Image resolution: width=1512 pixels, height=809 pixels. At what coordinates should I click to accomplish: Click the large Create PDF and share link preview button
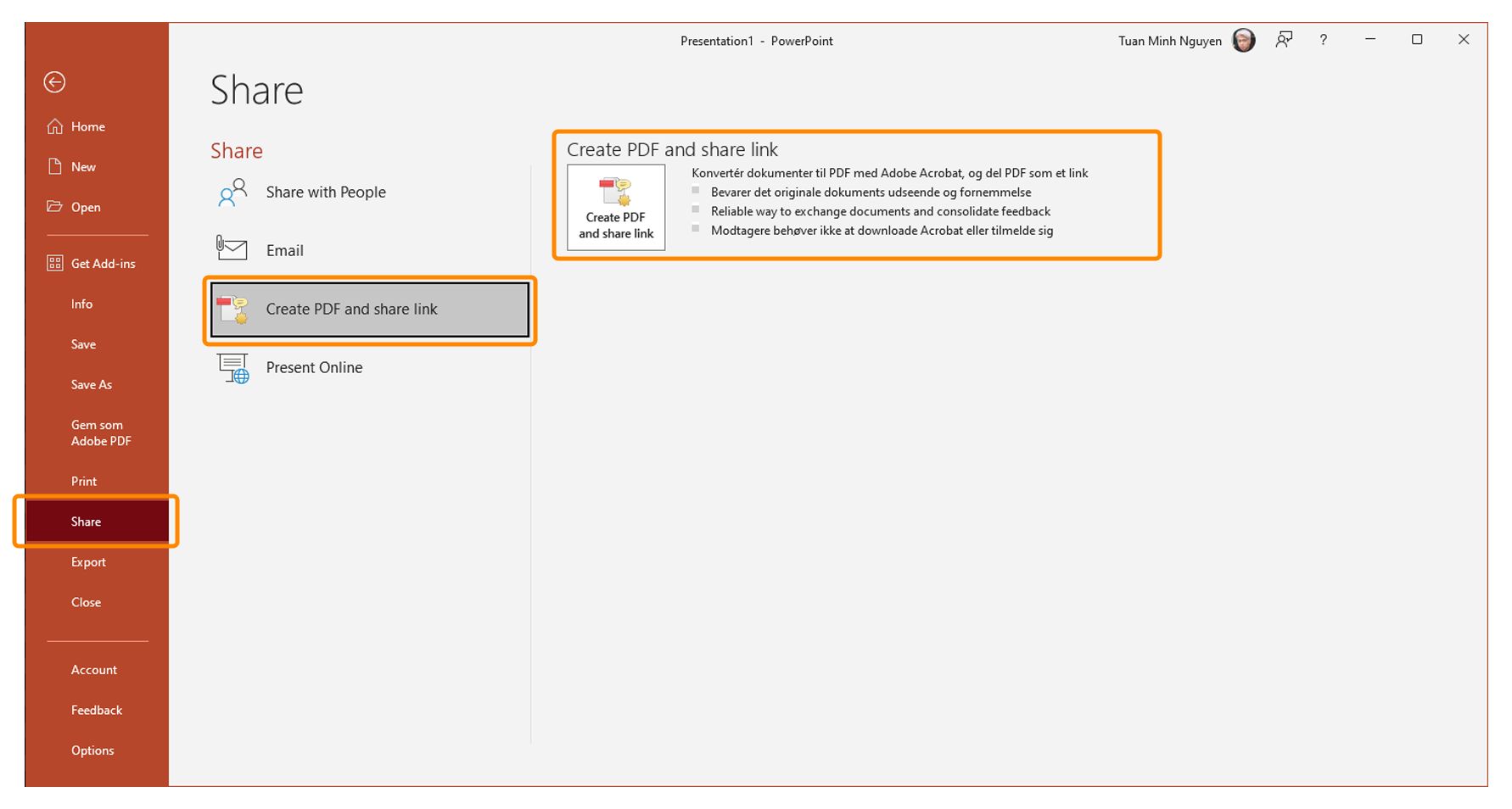click(615, 208)
